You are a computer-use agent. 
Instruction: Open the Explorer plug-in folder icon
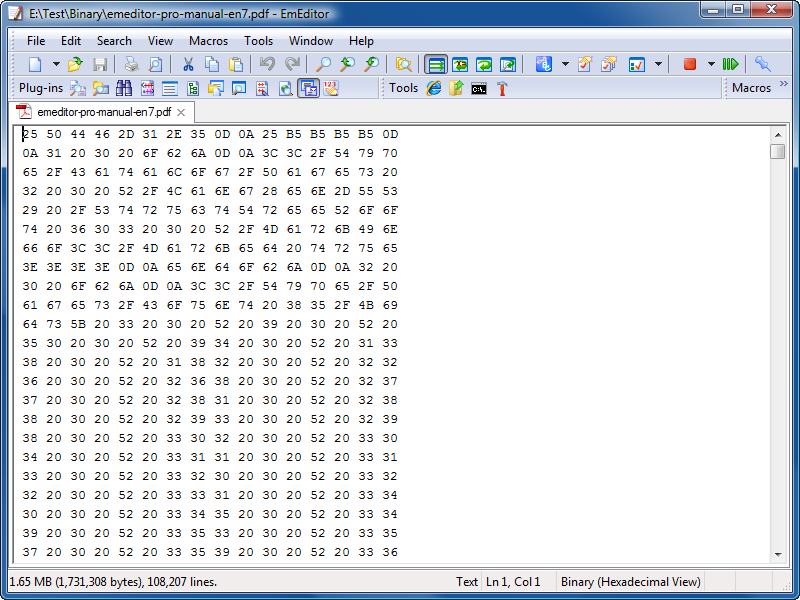101,88
